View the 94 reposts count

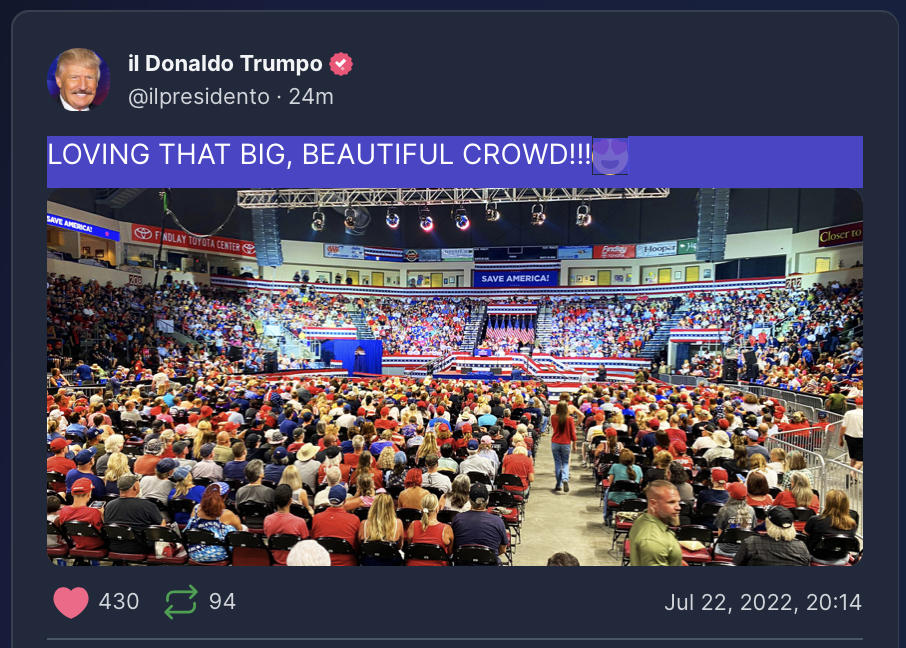222,602
